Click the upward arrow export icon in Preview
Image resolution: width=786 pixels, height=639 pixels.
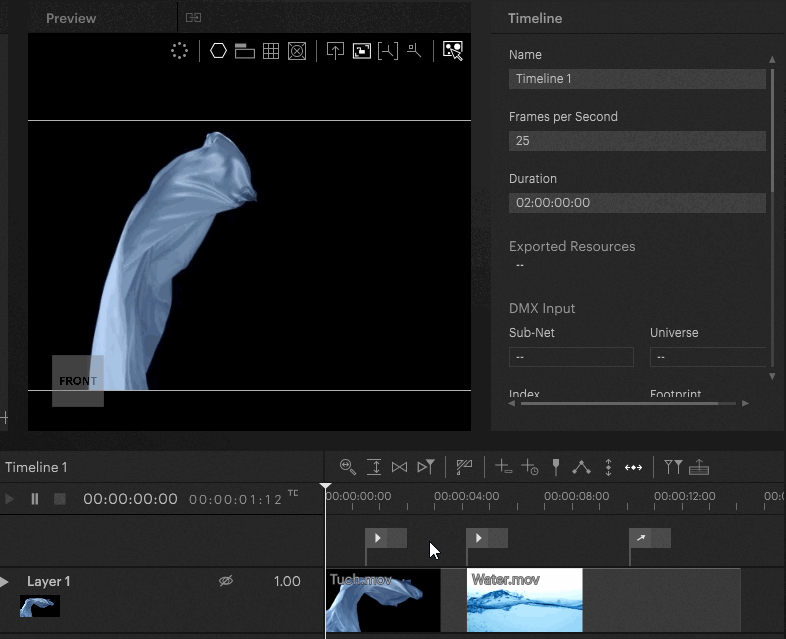click(x=335, y=51)
